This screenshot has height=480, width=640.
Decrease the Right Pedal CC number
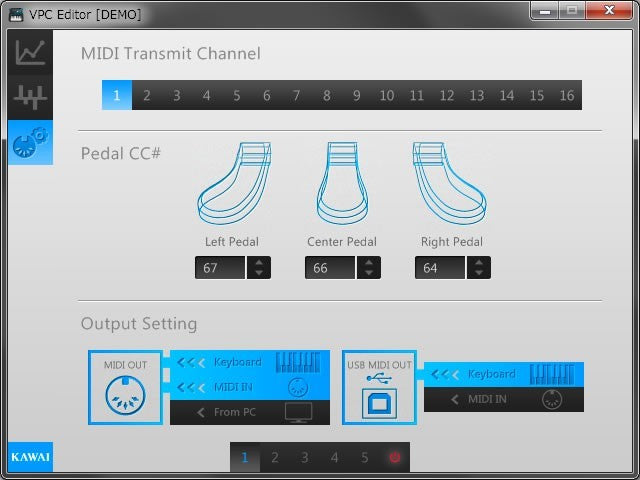[479, 273]
